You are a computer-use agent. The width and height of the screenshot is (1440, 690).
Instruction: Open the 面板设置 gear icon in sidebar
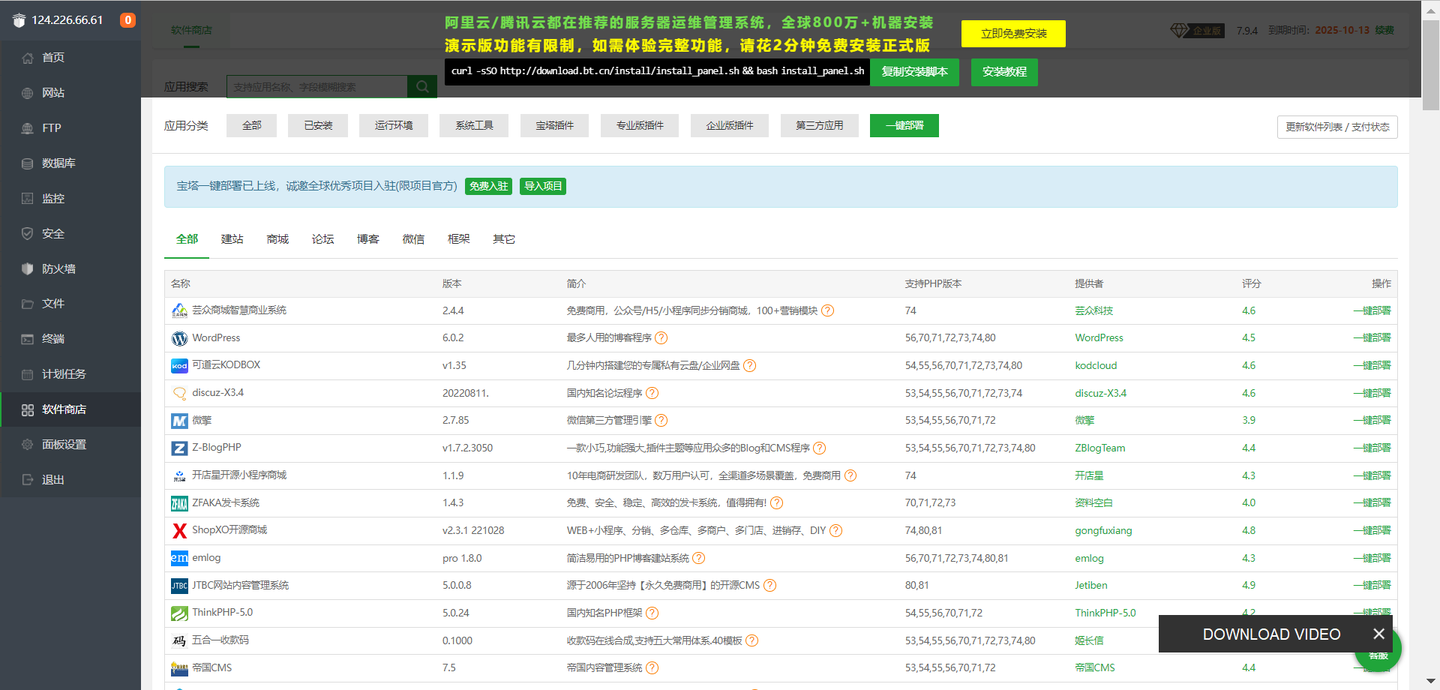[28, 444]
